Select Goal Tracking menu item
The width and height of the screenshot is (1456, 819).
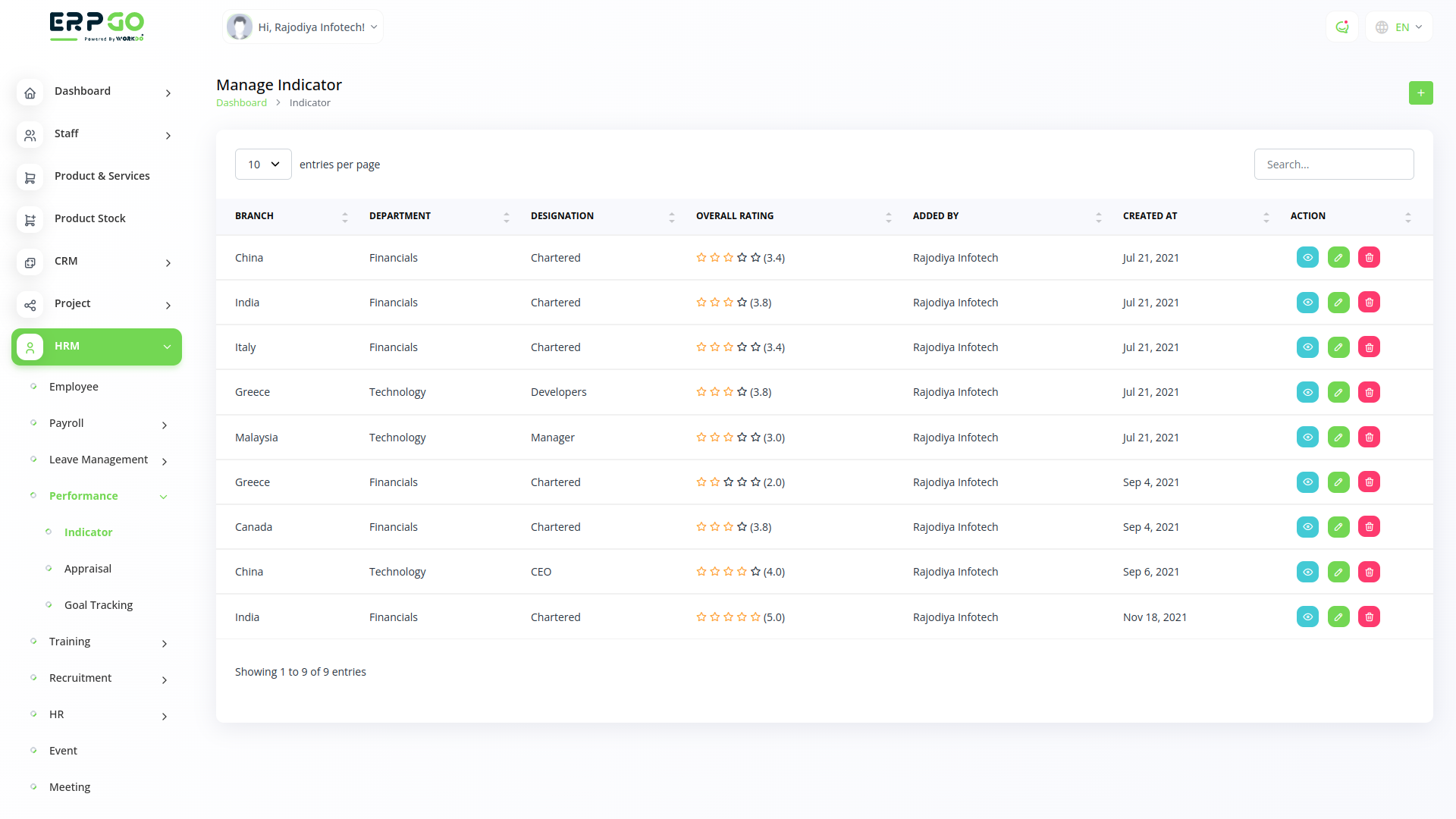click(x=98, y=605)
